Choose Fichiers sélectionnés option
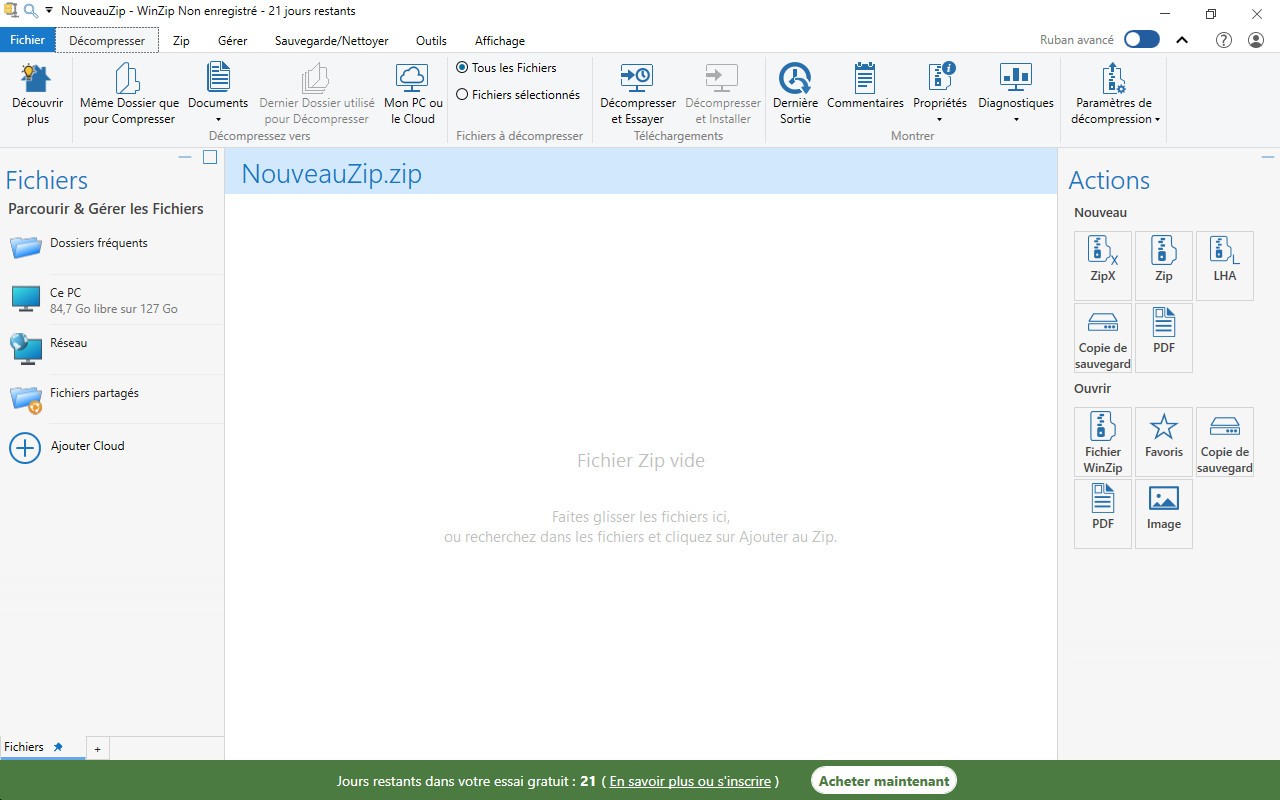The width and height of the screenshot is (1280, 800). [x=461, y=95]
